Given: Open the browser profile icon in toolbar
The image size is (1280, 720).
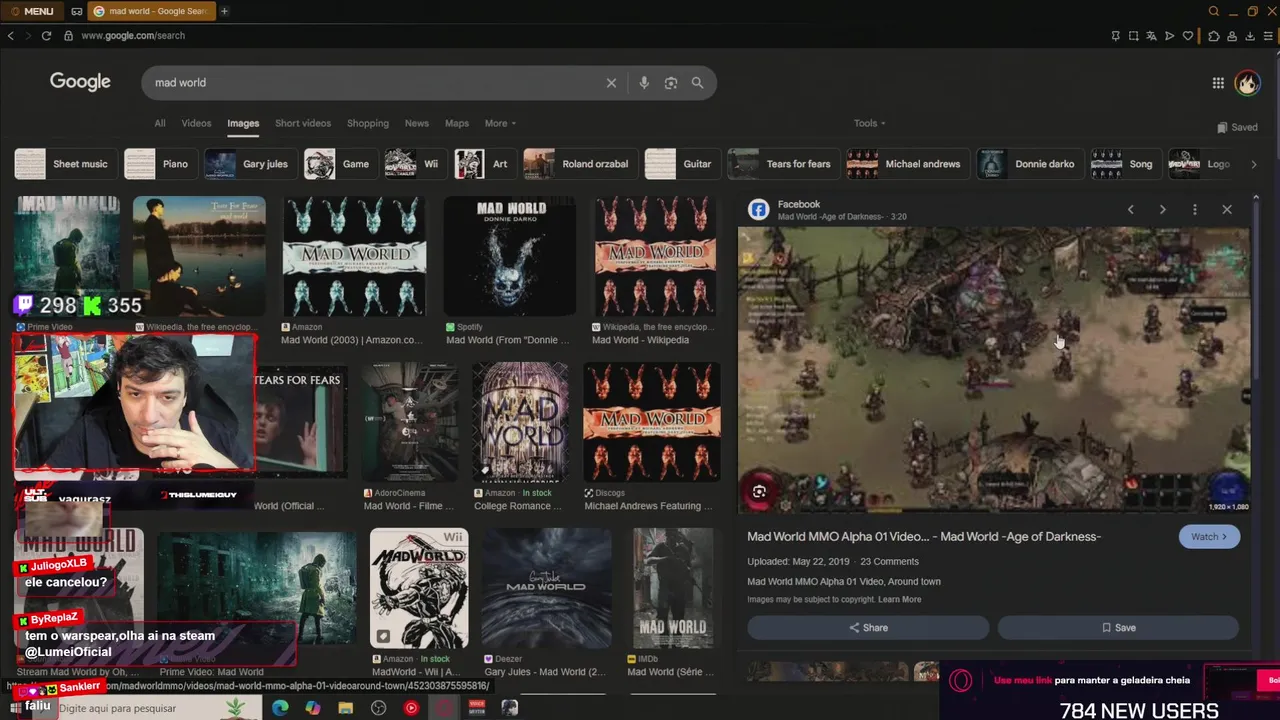Looking at the screenshot, I should point(1232,36).
